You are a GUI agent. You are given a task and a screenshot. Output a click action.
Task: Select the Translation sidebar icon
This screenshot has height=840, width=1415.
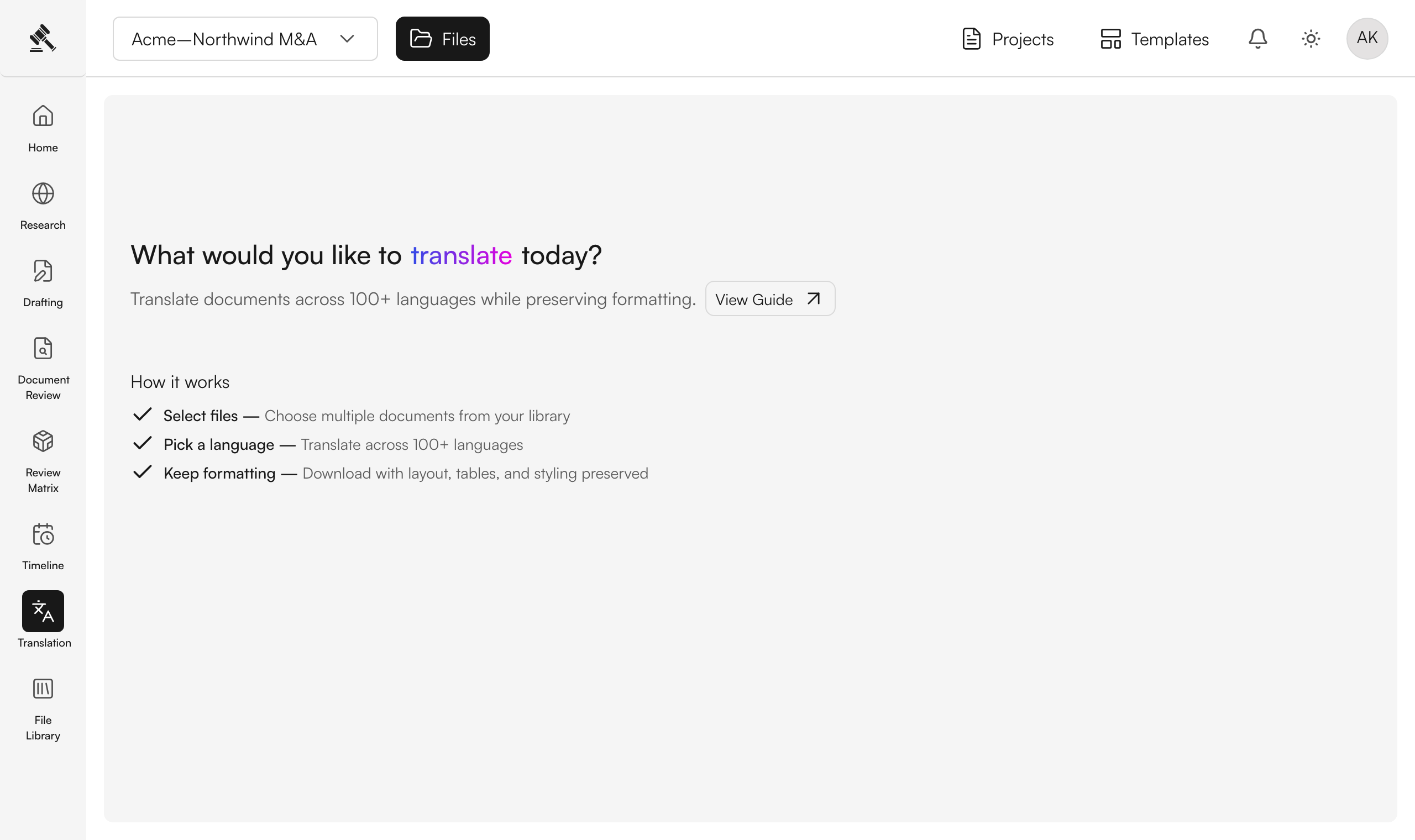43,611
